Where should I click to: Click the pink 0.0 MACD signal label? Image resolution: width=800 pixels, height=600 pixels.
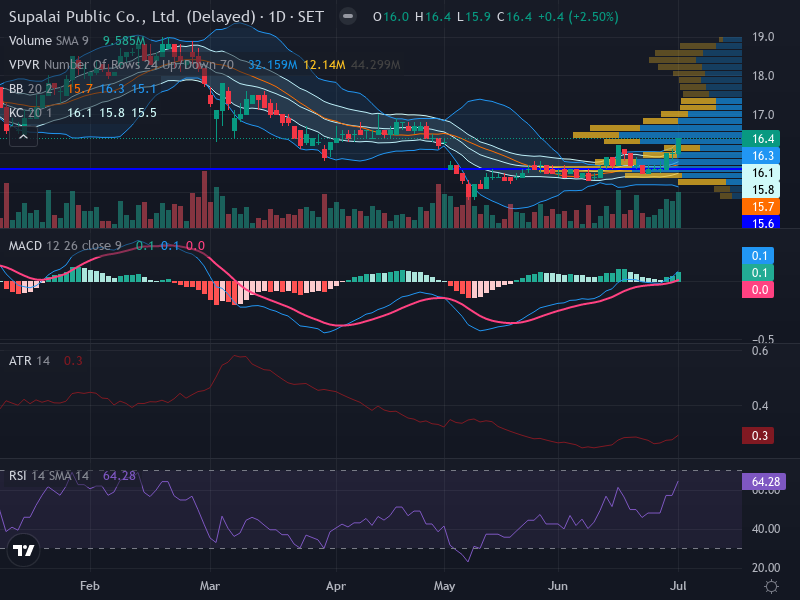pyautogui.click(x=758, y=290)
